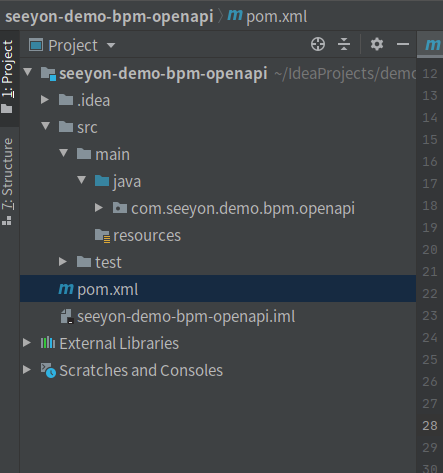This screenshot has width=443, height=473.
Task: Click the Project view title label
Action: (x=73, y=45)
